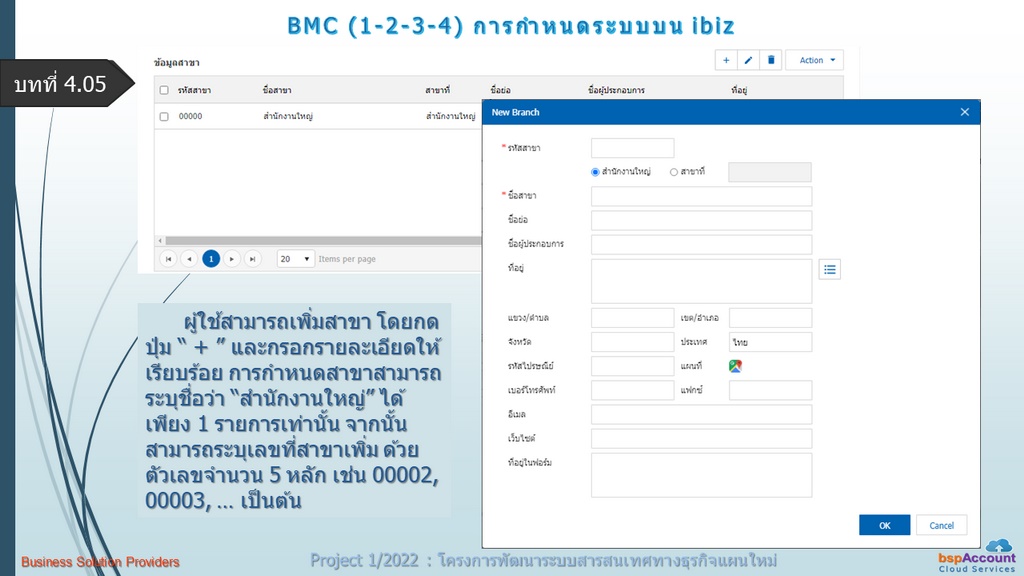Select page 1 in pagination

pyautogui.click(x=211, y=259)
